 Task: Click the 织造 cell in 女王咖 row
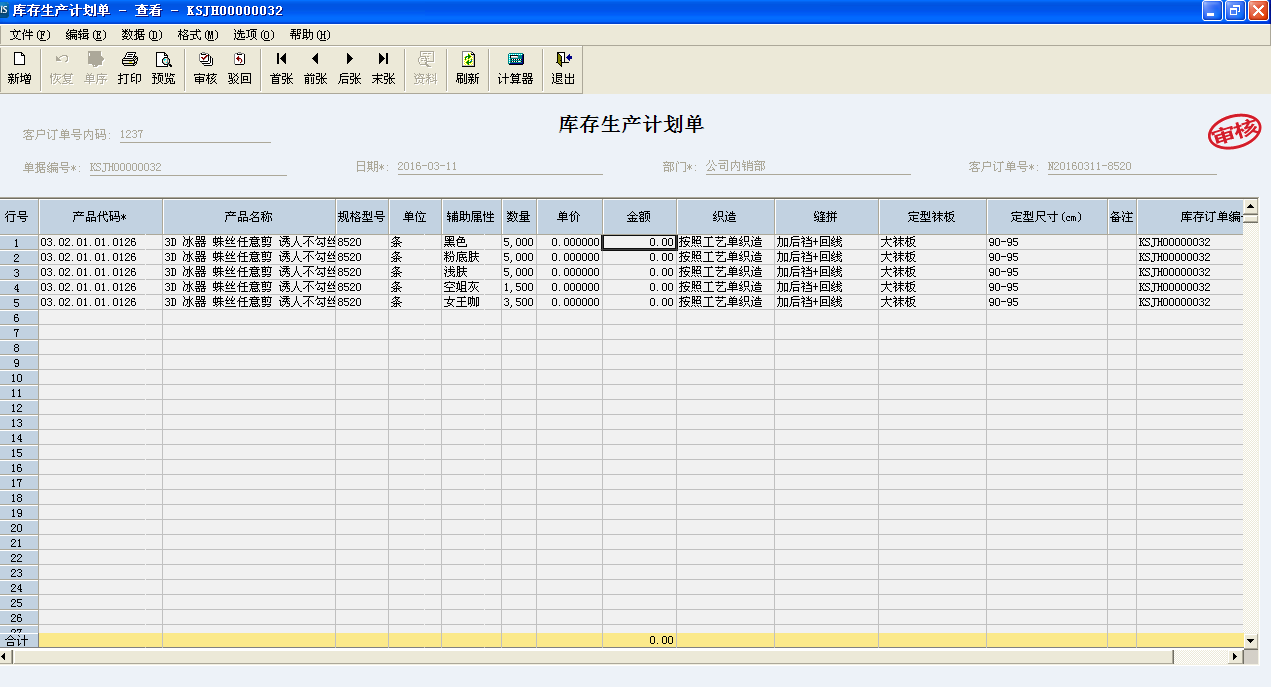tap(726, 302)
